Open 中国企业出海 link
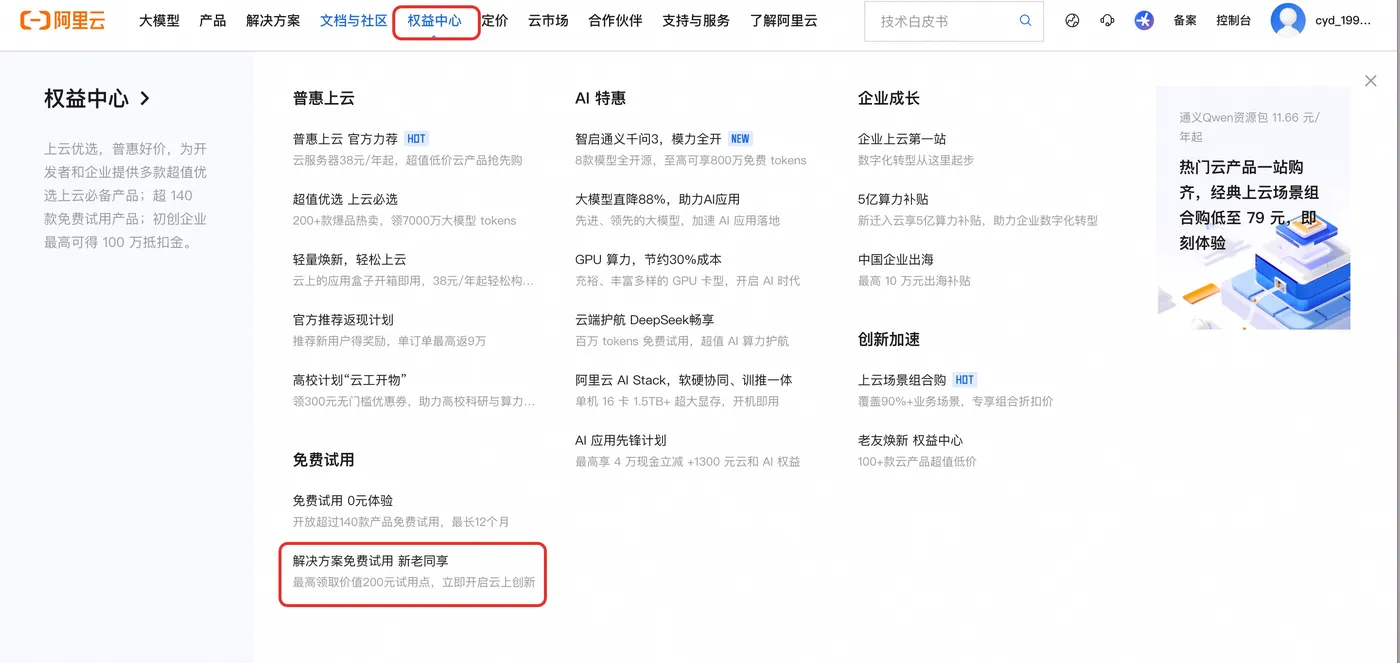Image resolution: width=1400 pixels, height=663 pixels. click(x=896, y=259)
